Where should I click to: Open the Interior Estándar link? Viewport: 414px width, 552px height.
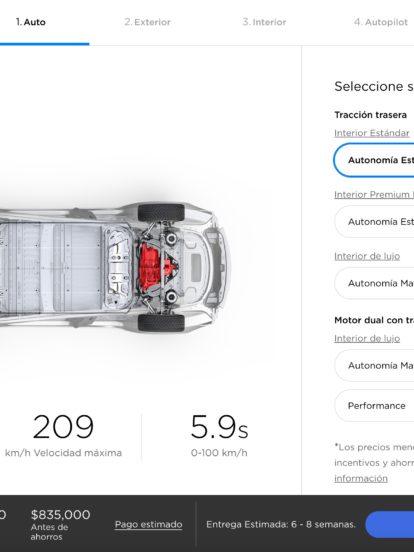point(372,133)
